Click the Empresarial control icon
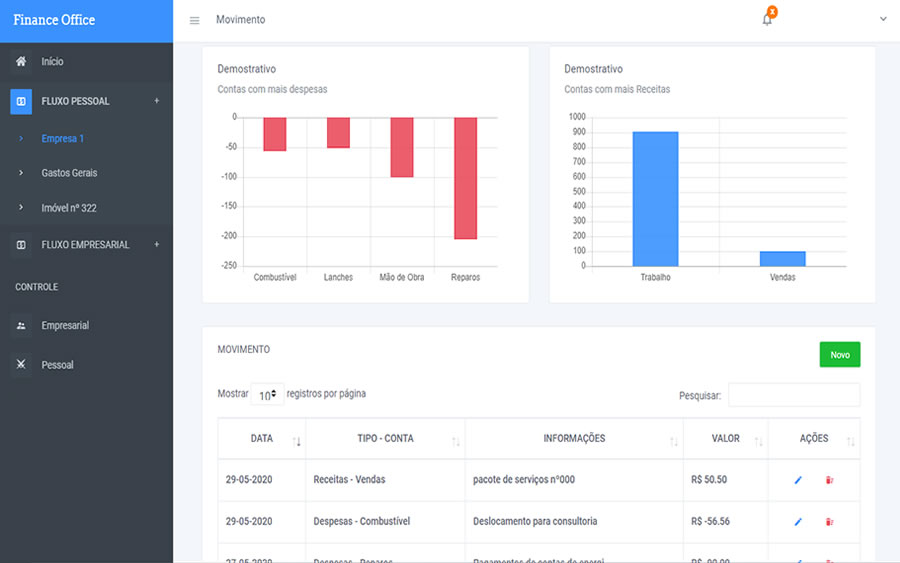The image size is (900, 563). (x=22, y=326)
